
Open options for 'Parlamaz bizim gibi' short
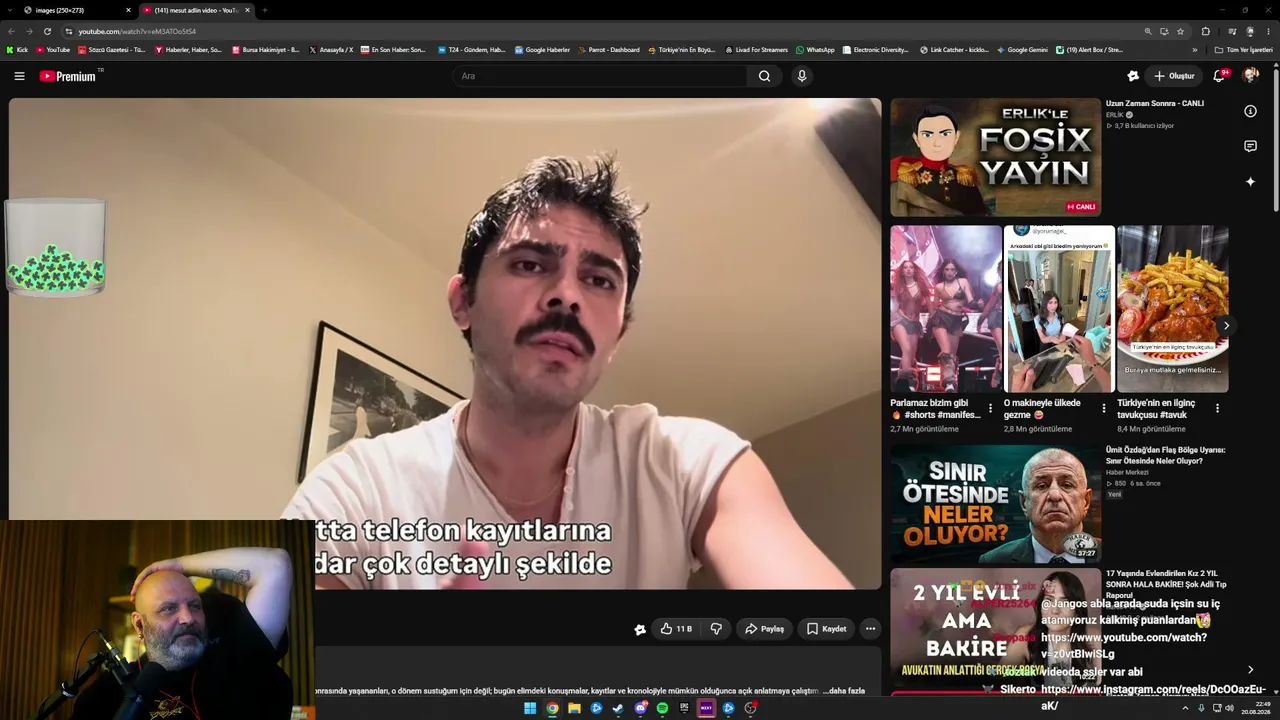[x=990, y=408]
